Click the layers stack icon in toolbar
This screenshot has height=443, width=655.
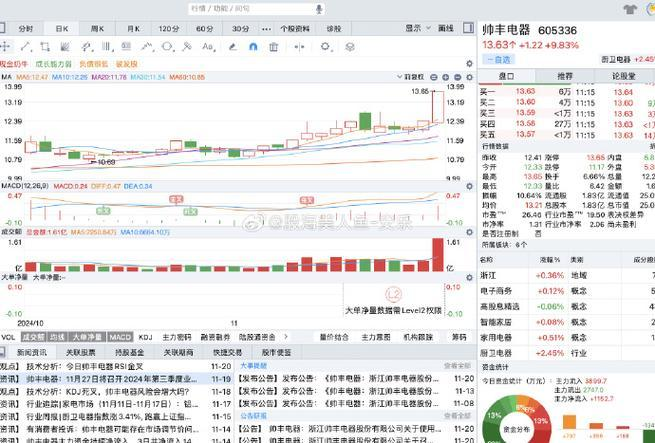[350, 46]
